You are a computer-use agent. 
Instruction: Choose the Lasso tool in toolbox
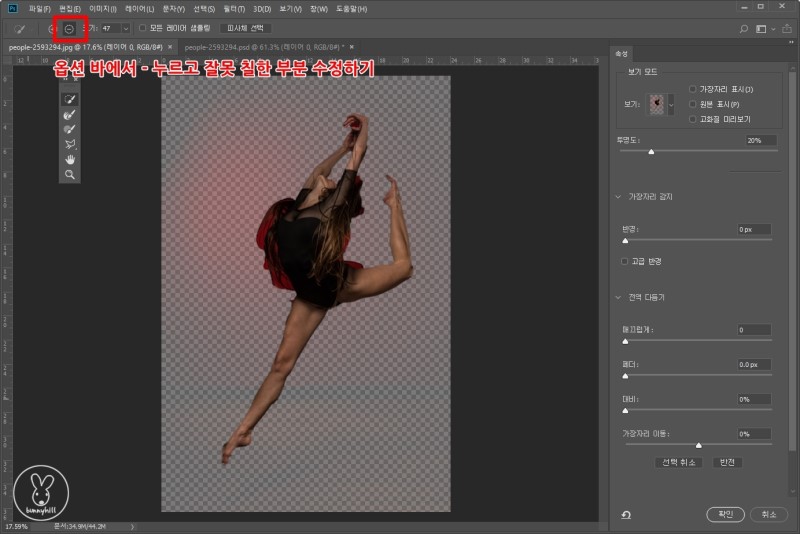(x=69, y=145)
